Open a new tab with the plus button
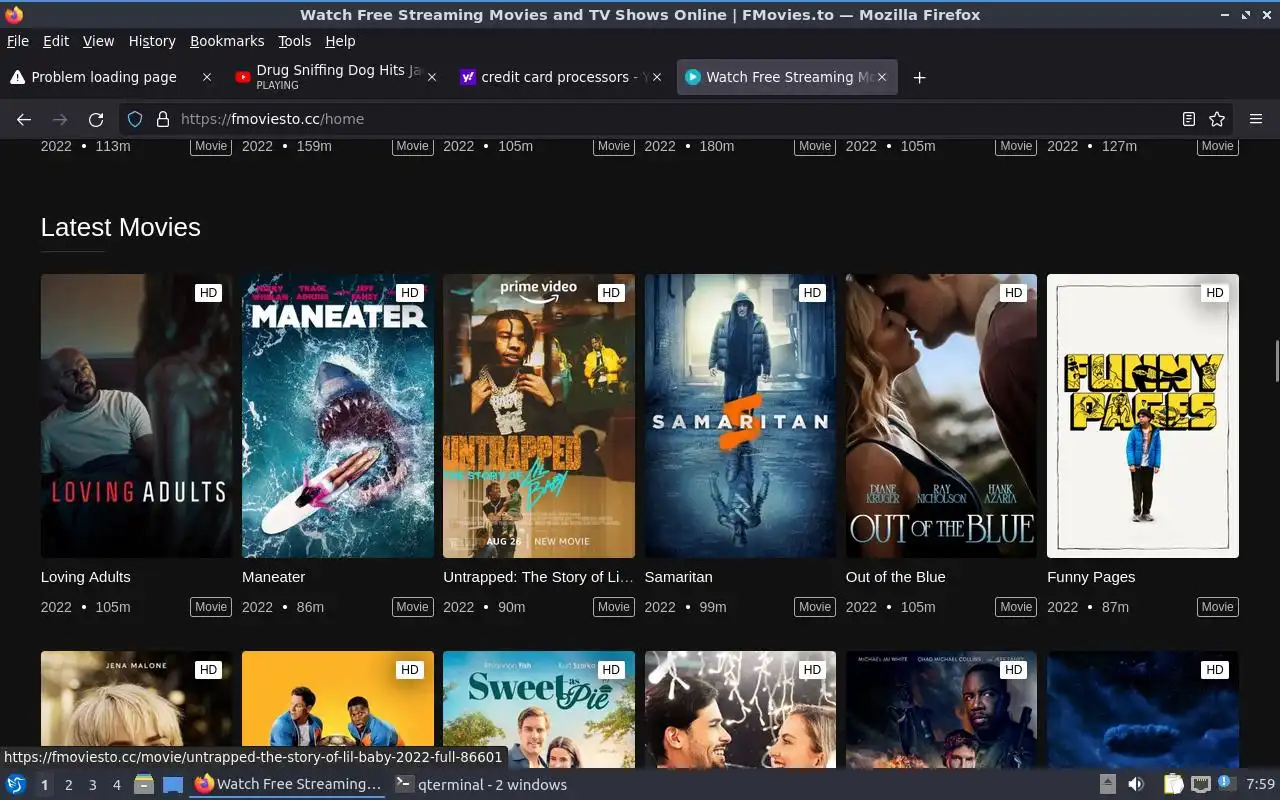Viewport: 1280px width, 800px height. coord(919,77)
